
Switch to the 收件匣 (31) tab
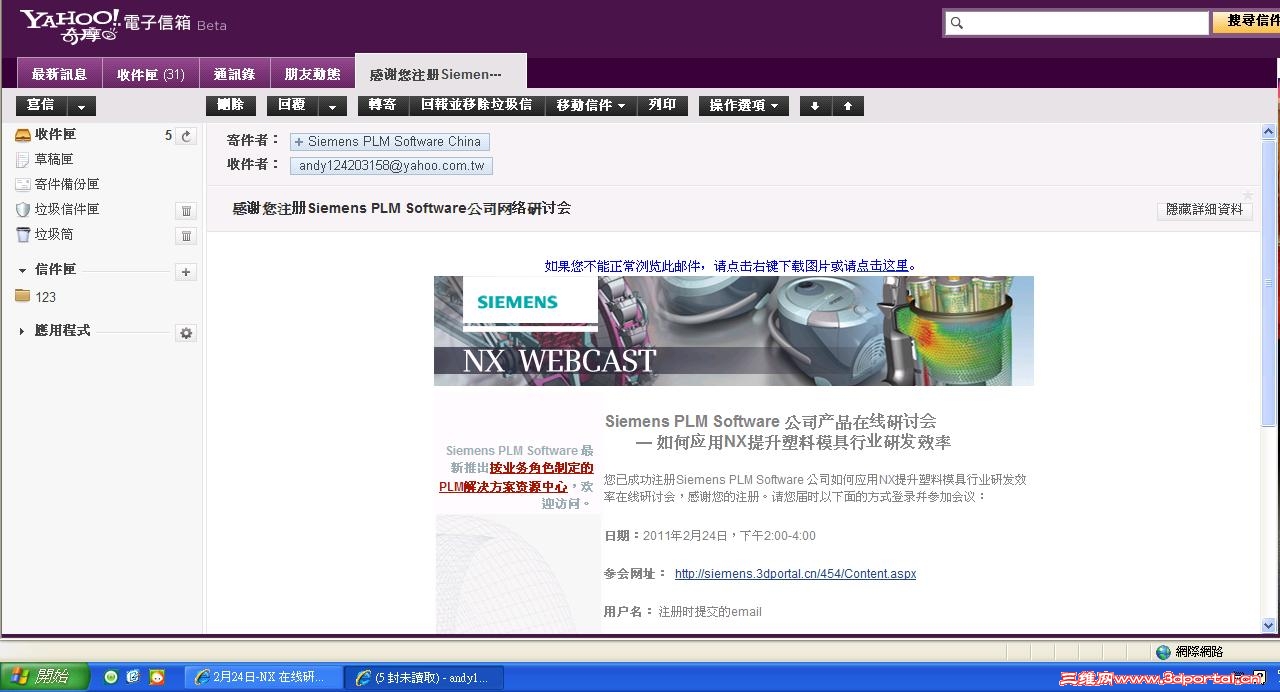click(x=150, y=74)
